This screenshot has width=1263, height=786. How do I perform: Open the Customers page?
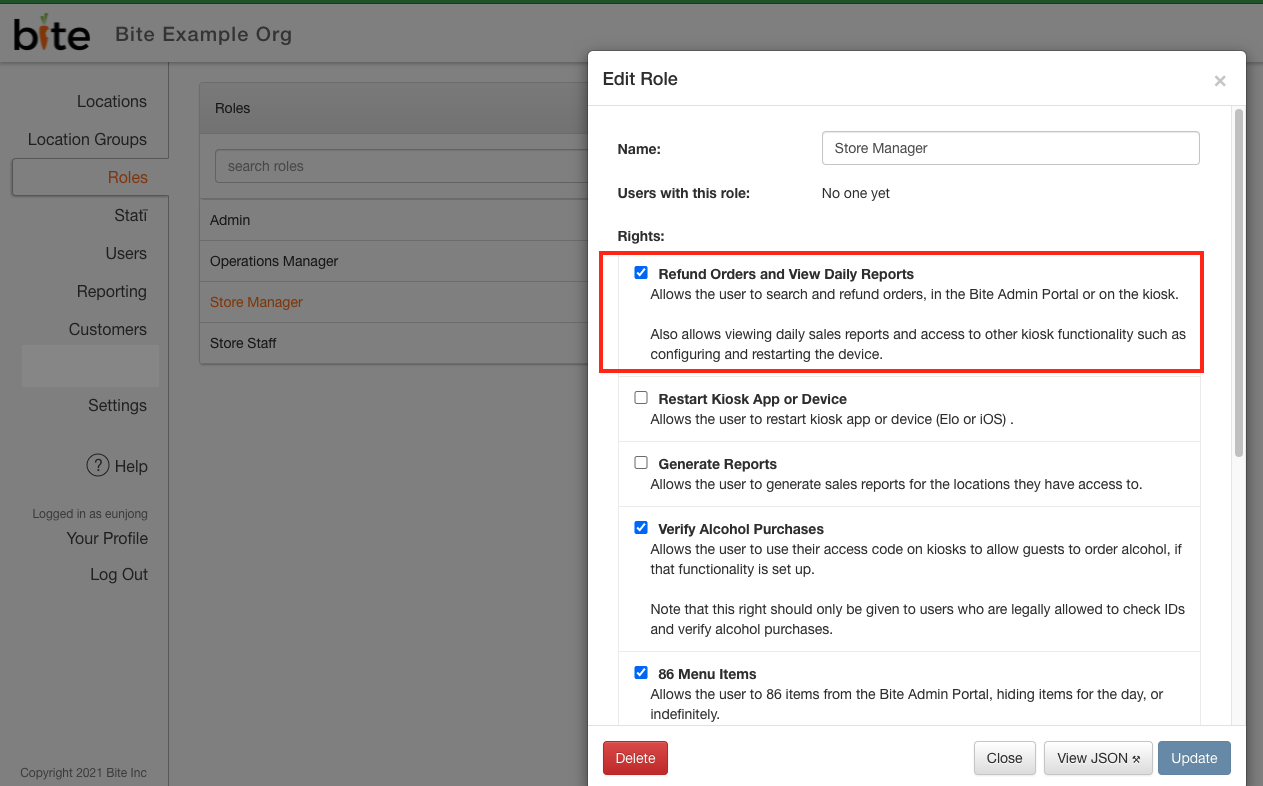pos(108,329)
